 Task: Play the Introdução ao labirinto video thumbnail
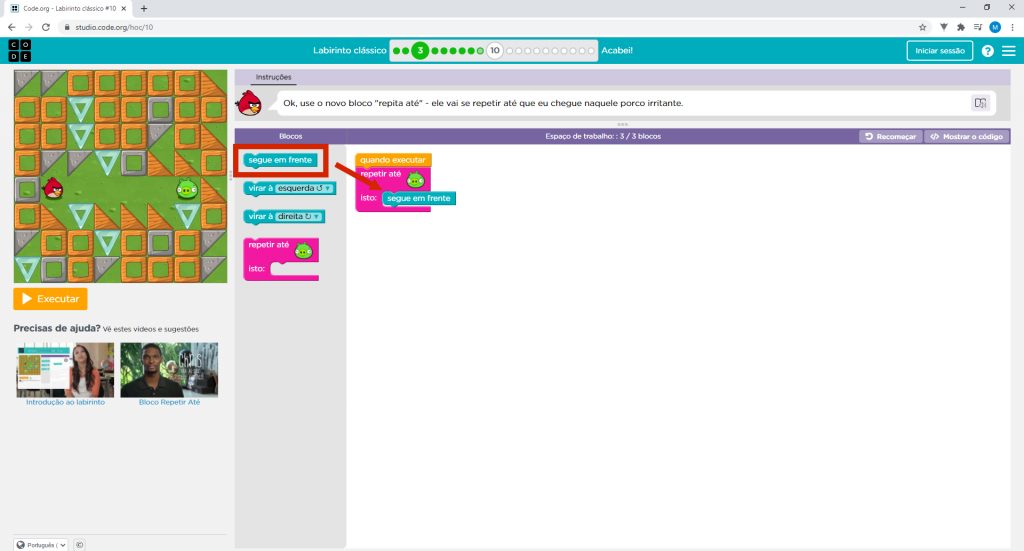coord(65,370)
